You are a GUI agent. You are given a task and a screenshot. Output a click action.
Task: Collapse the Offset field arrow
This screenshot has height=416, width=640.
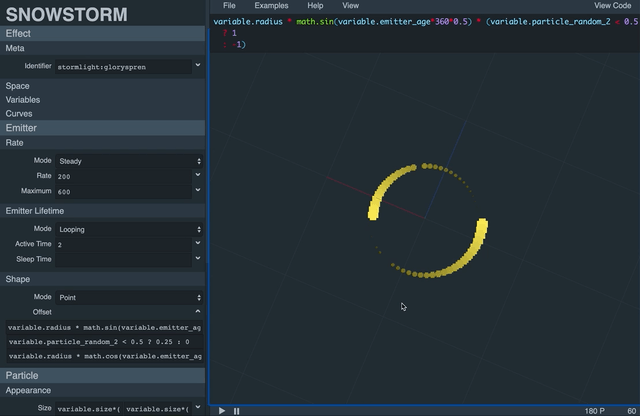(198, 311)
